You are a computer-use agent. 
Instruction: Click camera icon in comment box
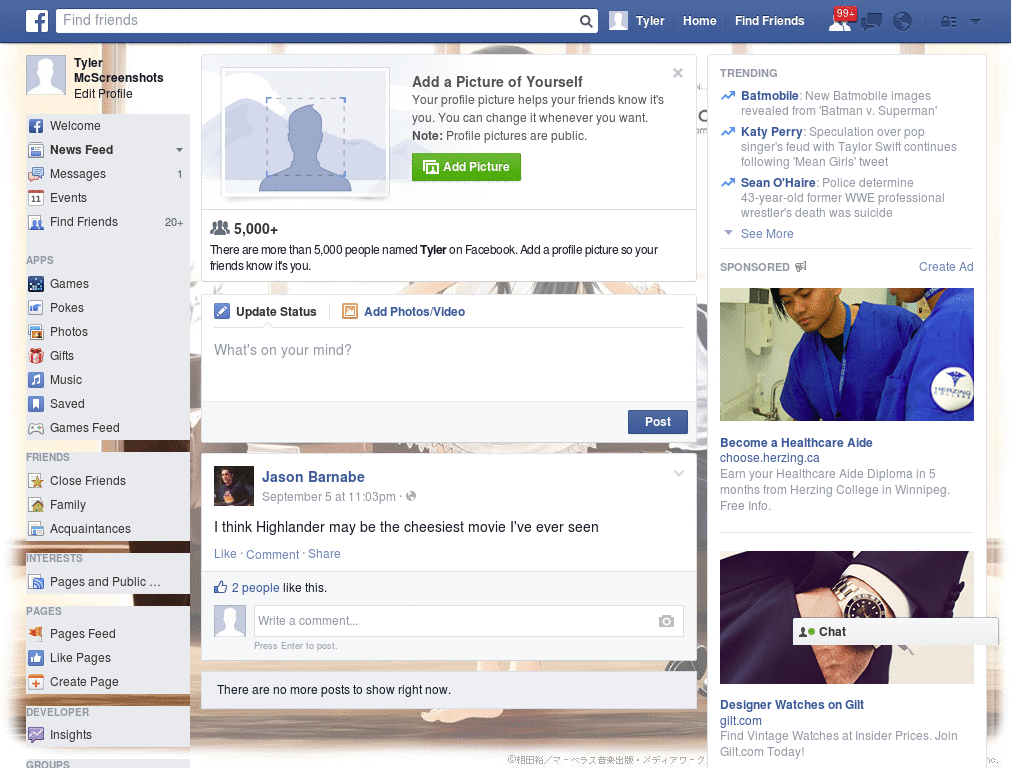tap(666, 621)
